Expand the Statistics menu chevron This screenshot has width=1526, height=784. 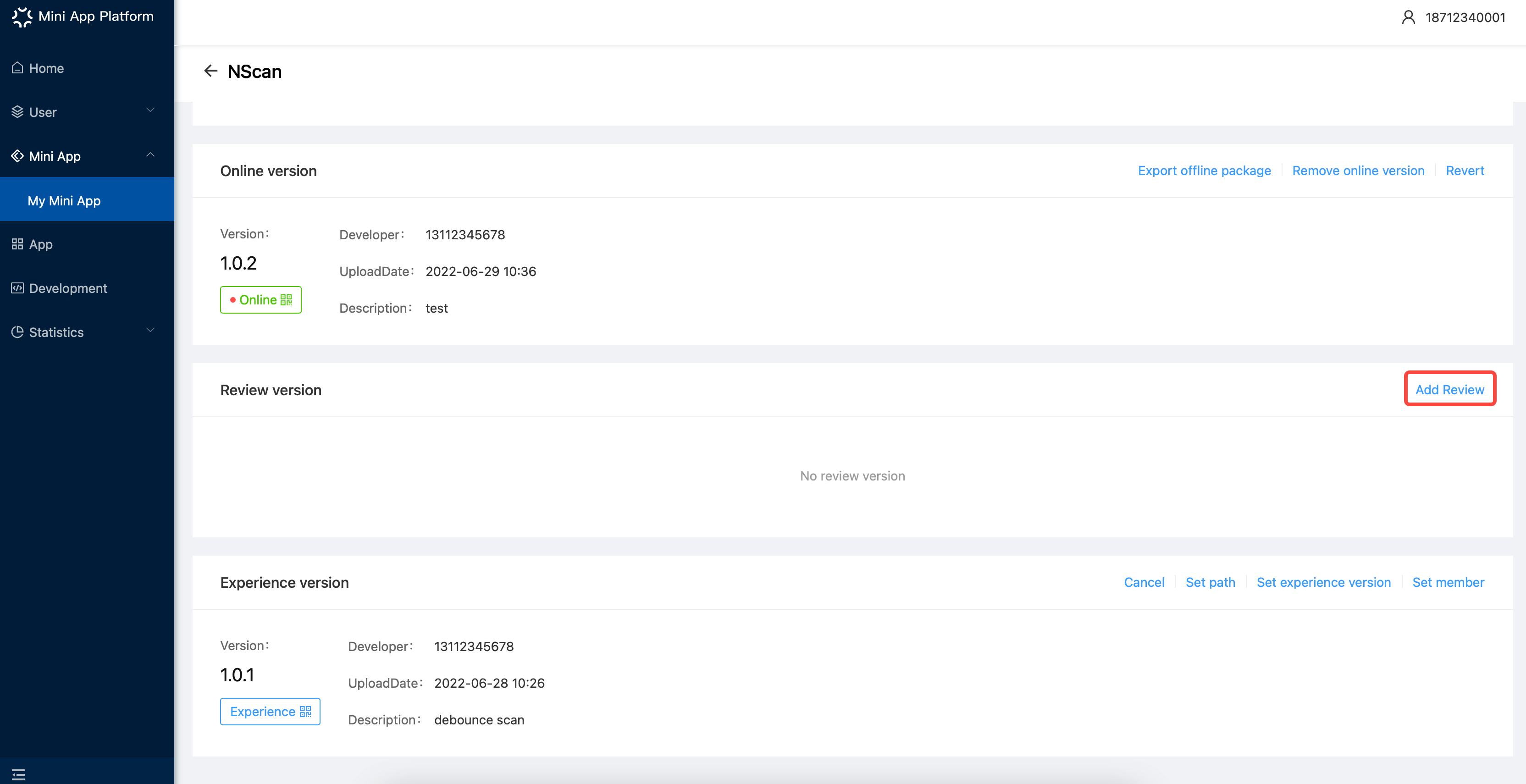[x=150, y=331]
